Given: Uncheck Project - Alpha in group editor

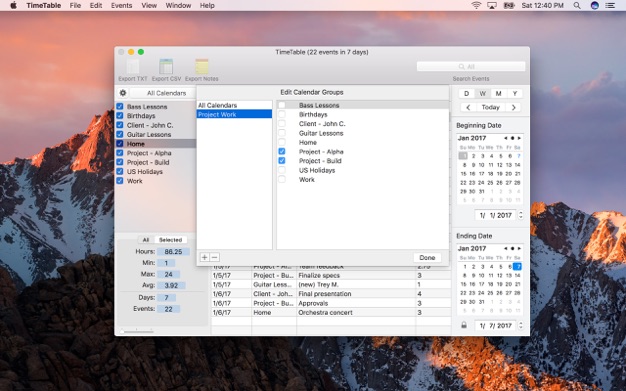Looking at the screenshot, I should (x=282, y=151).
